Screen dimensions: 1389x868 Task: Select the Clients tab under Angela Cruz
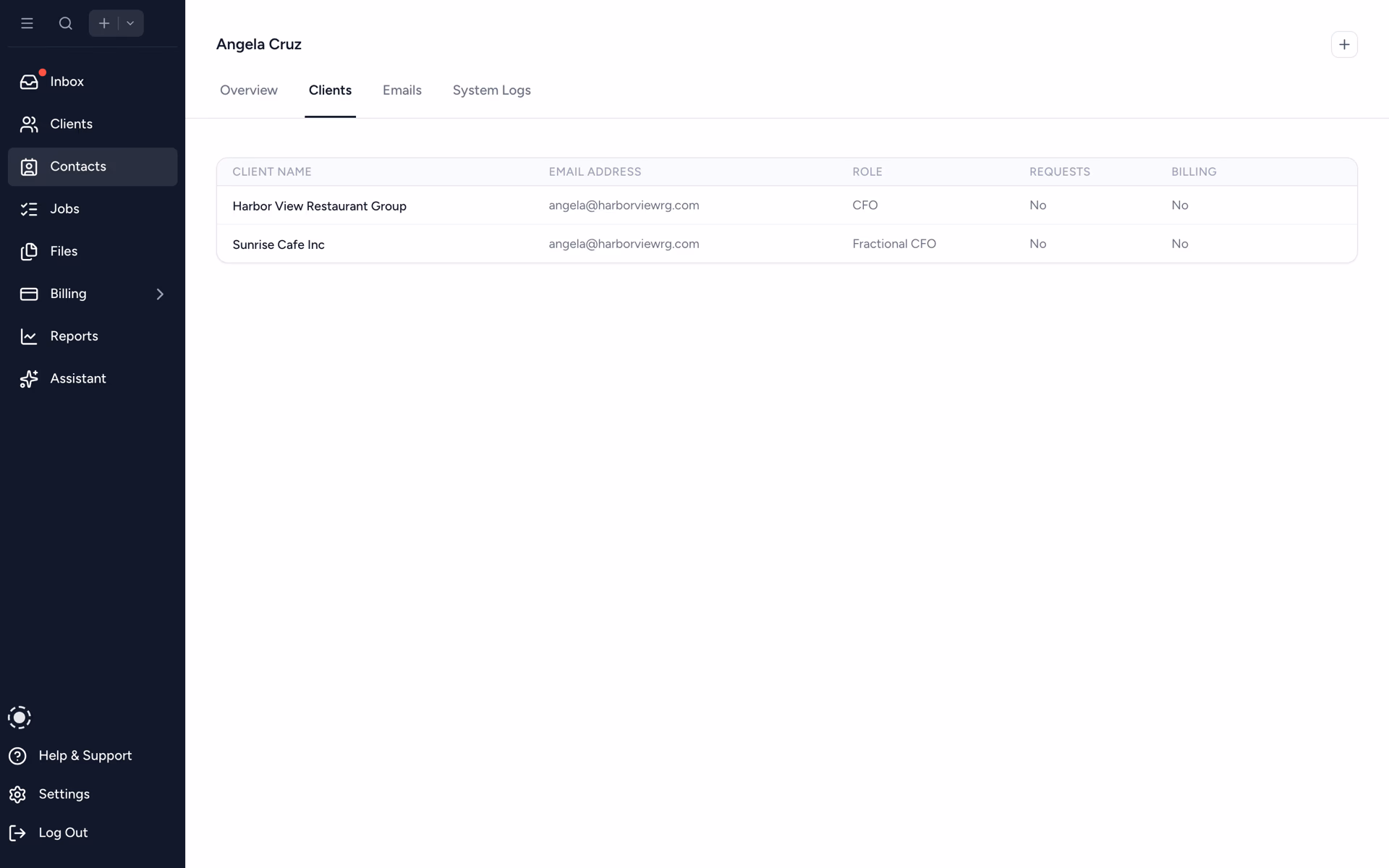(330, 90)
